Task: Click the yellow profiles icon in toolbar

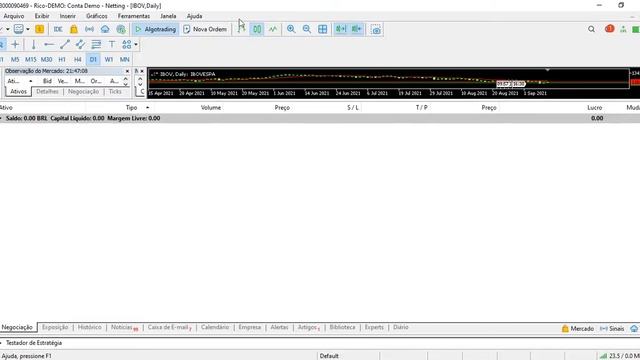Action: [x=40, y=29]
